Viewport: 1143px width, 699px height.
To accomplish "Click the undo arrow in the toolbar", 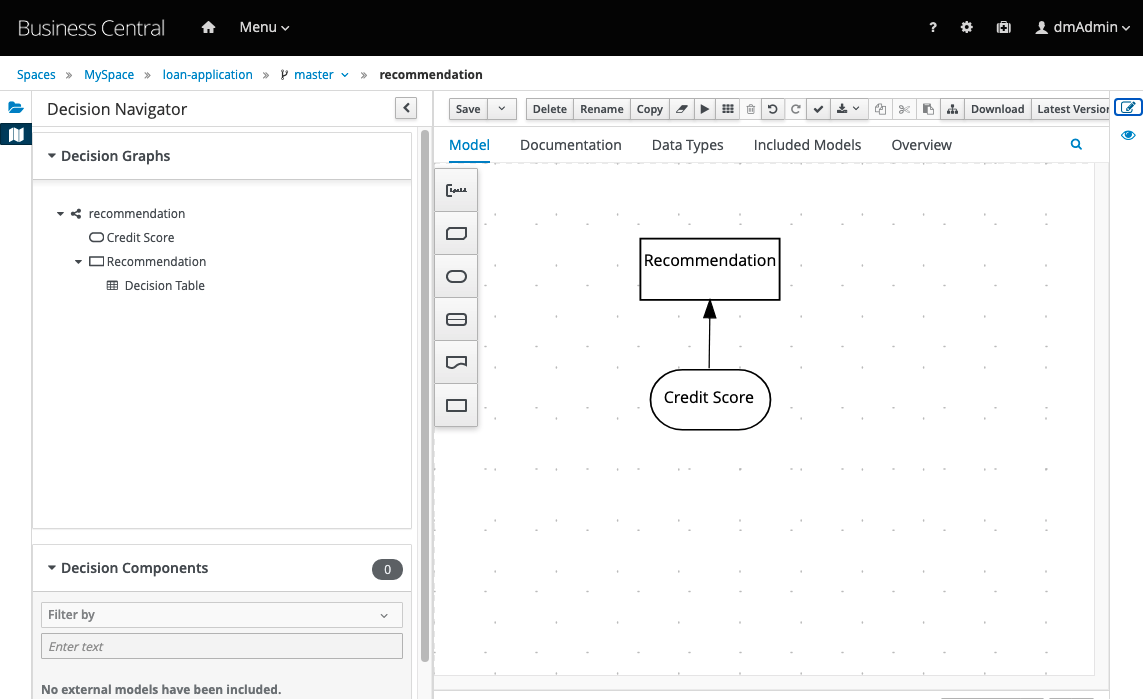I will [772, 109].
